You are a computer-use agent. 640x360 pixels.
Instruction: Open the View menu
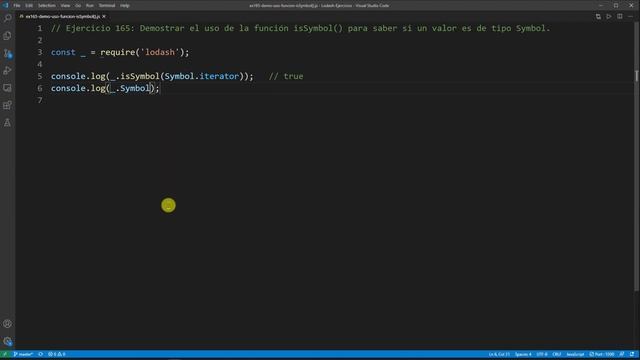point(65,6)
